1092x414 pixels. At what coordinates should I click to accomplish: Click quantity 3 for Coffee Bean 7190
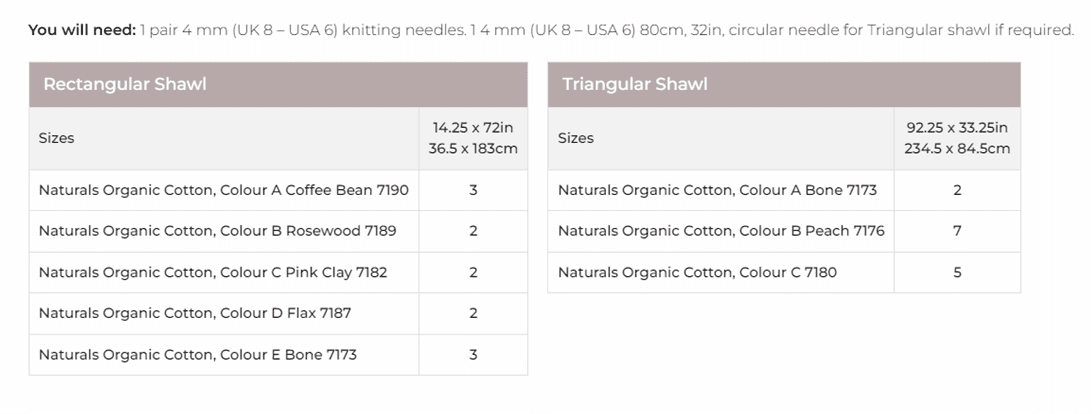473,190
